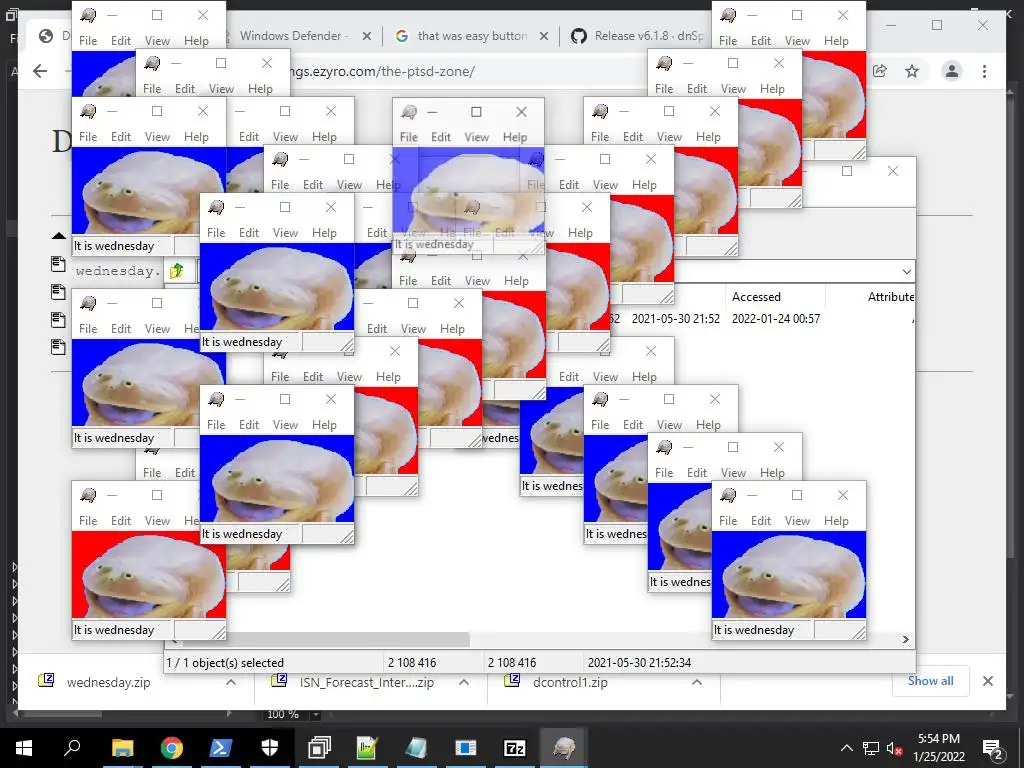Close the 'that was easy button' tab
The image size is (1024, 768).
point(543,36)
